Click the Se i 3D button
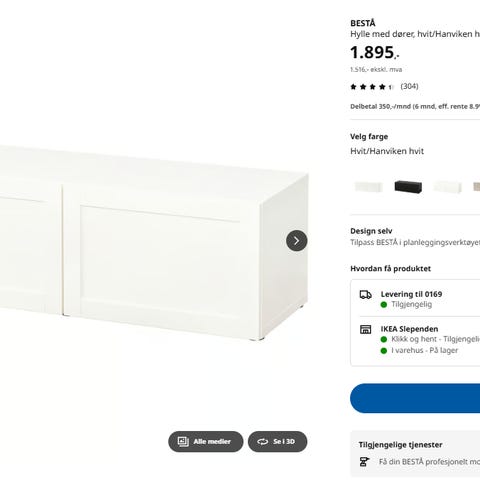 point(277,441)
